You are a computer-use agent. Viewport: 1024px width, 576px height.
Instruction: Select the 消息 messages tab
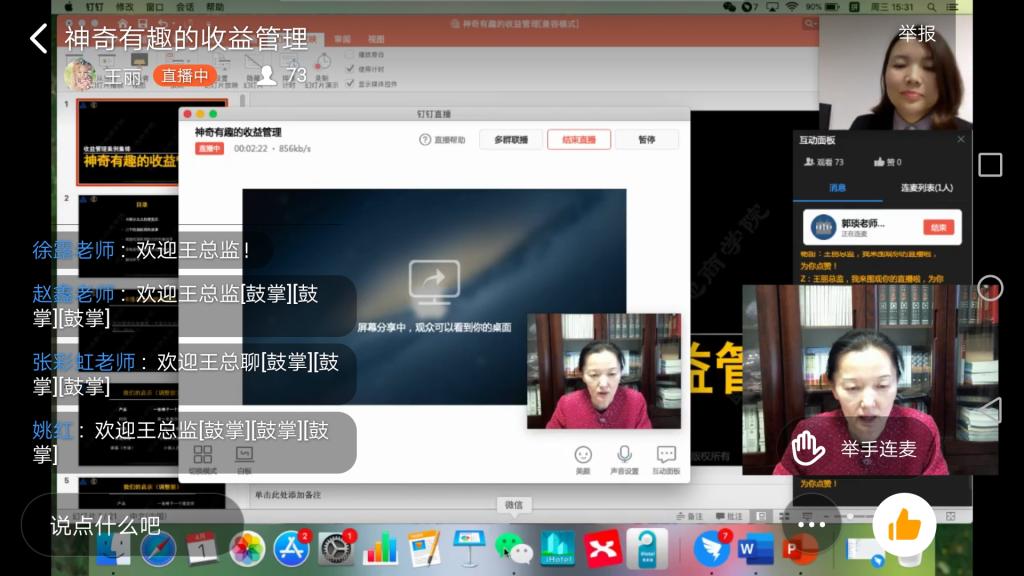click(837, 188)
